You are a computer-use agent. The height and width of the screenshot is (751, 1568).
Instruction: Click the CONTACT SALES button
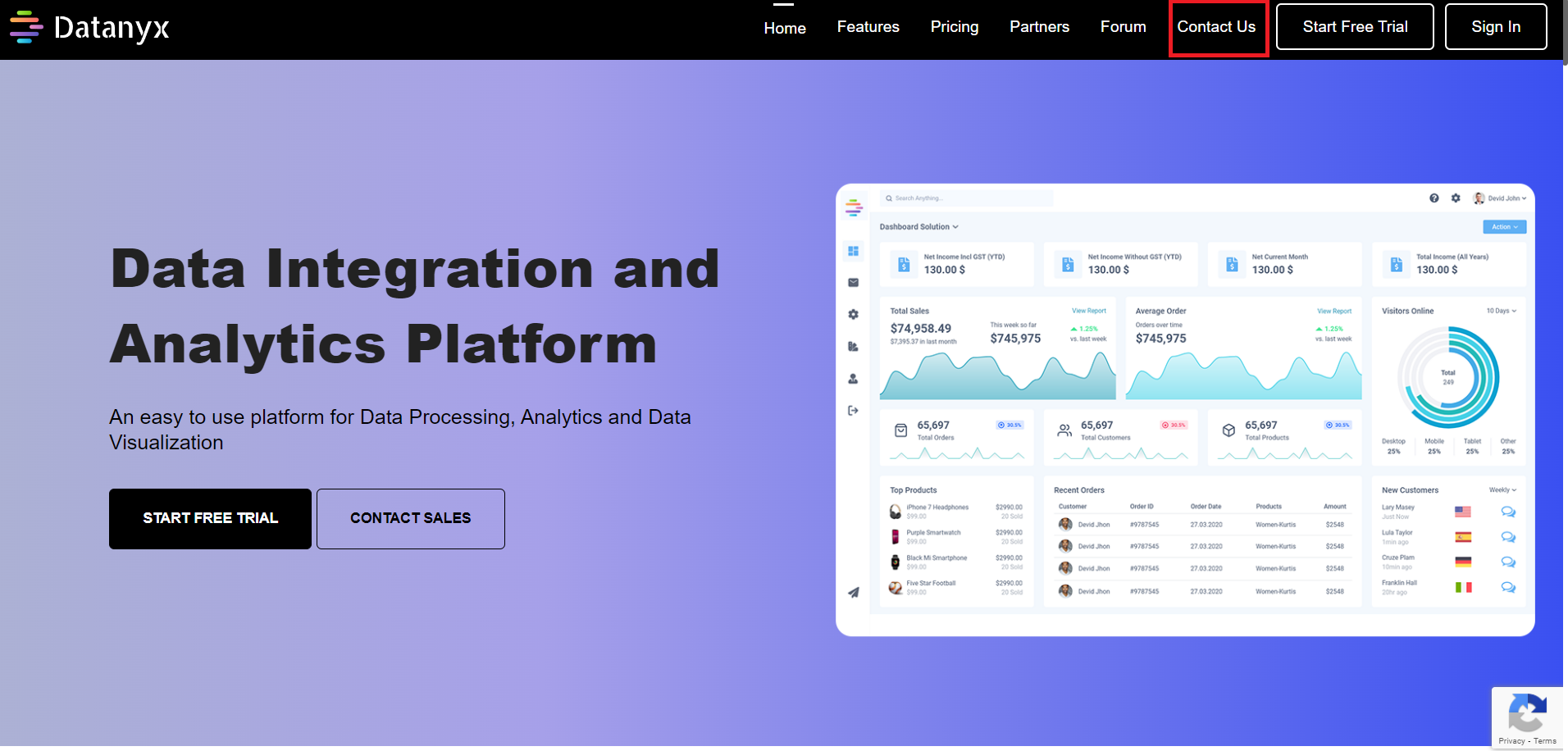point(410,518)
